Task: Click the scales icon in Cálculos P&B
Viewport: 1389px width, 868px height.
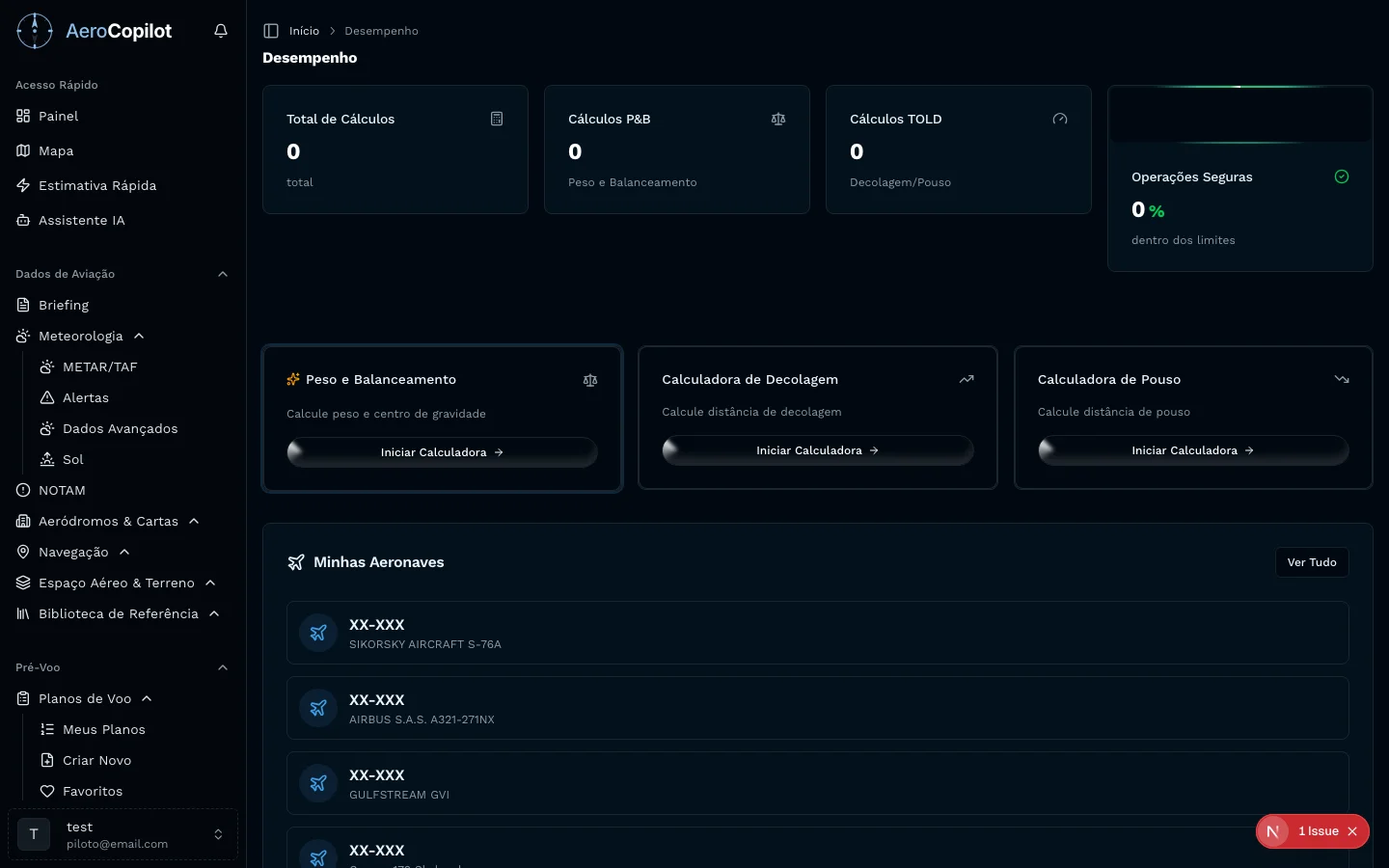Action: coord(778,119)
